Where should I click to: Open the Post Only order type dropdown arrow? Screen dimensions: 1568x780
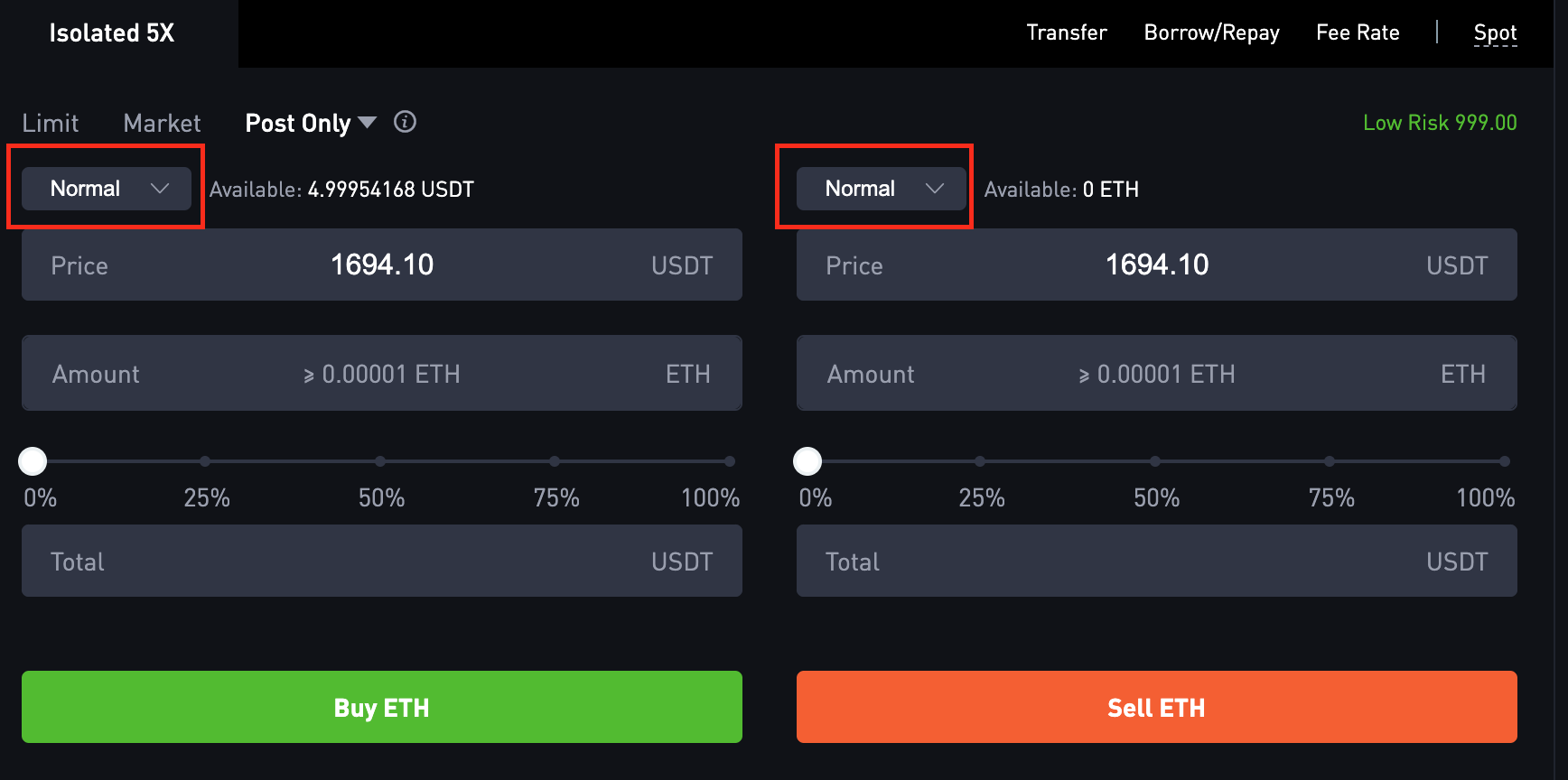click(x=367, y=122)
